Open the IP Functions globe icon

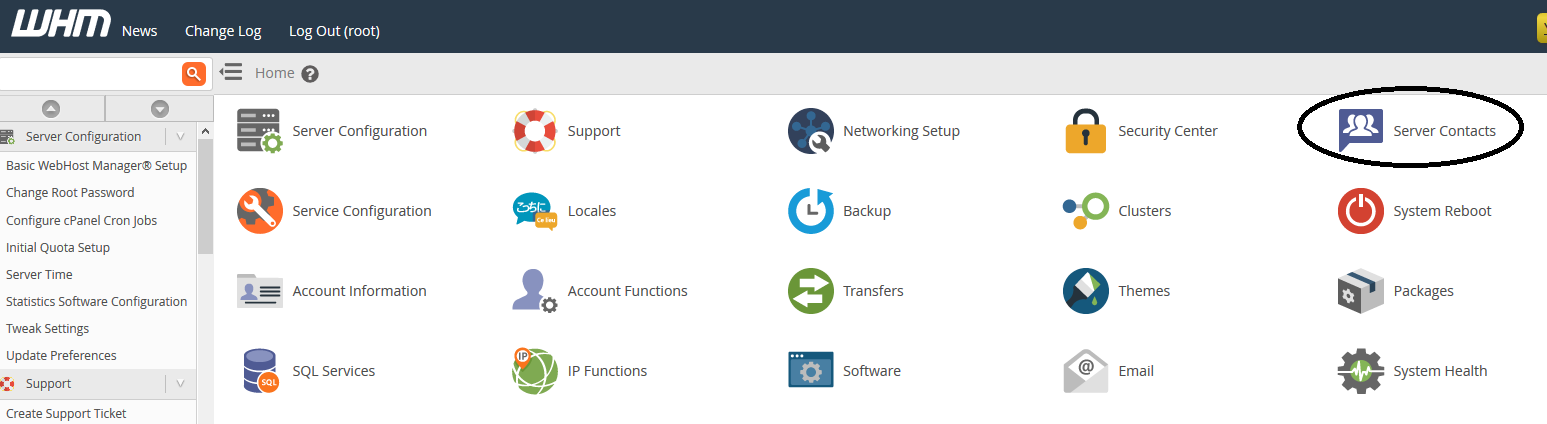(x=535, y=371)
